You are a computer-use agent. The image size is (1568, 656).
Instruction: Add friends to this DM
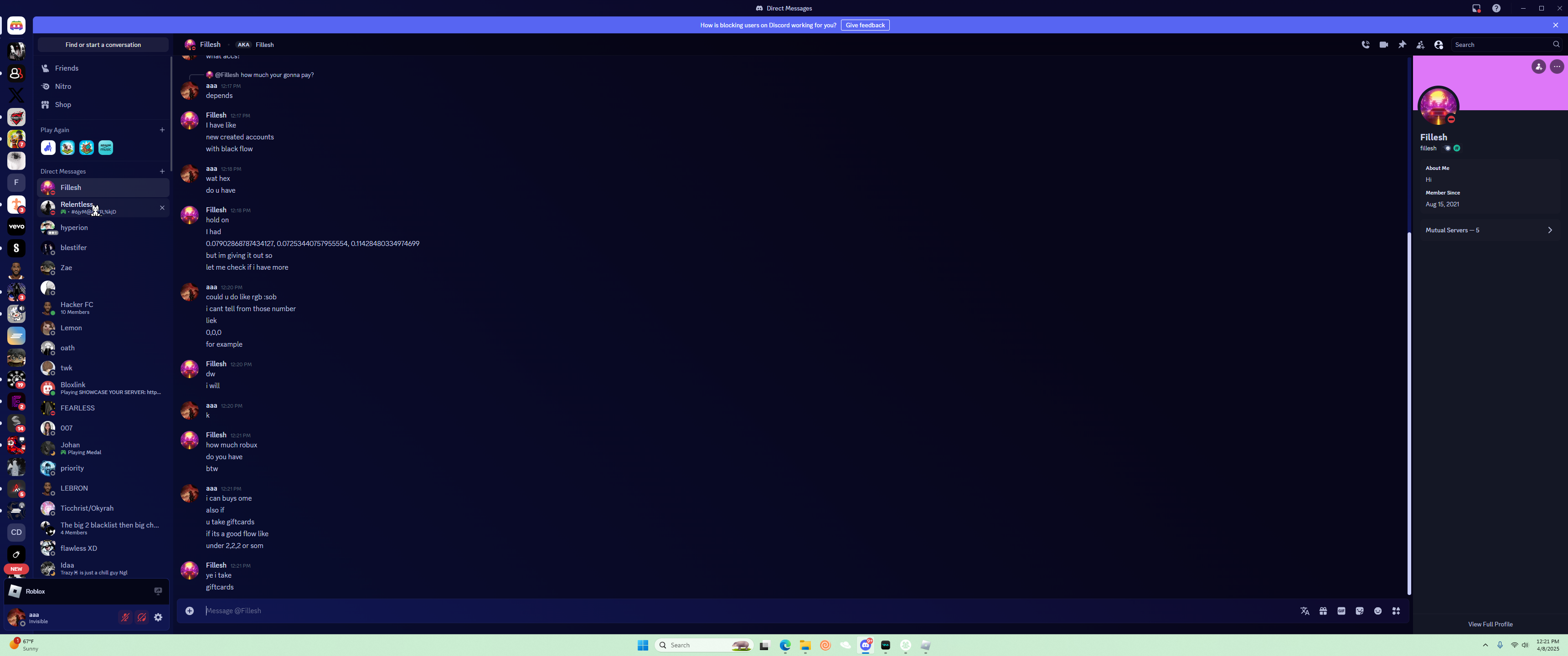point(1420,45)
